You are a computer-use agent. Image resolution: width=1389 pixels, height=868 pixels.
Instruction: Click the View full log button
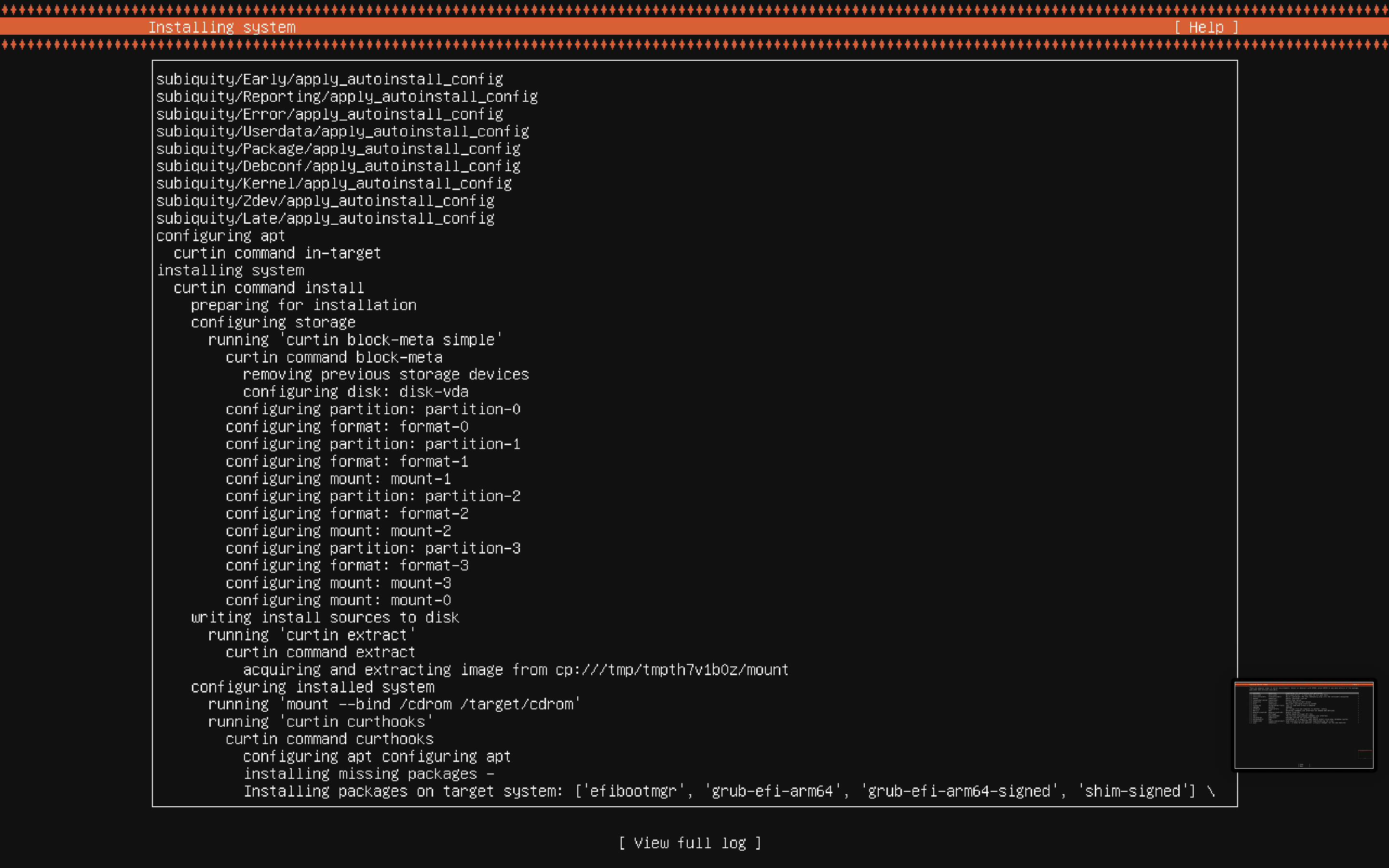pyautogui.click(x=690, y=843)
